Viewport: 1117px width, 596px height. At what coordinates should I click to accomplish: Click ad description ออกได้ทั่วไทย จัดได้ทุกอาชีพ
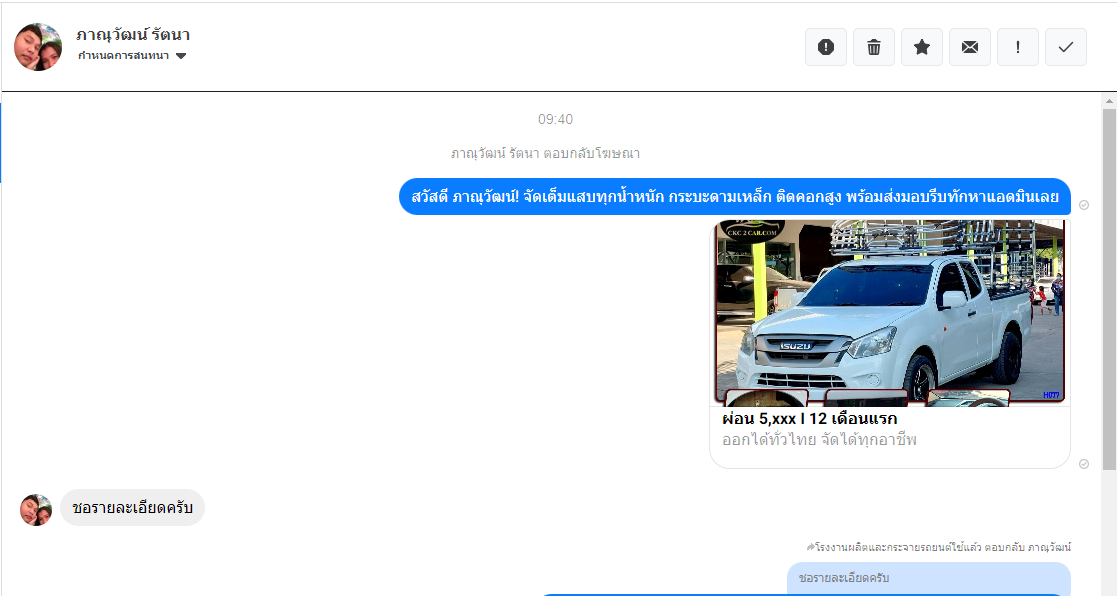click(x=819, y=440)
